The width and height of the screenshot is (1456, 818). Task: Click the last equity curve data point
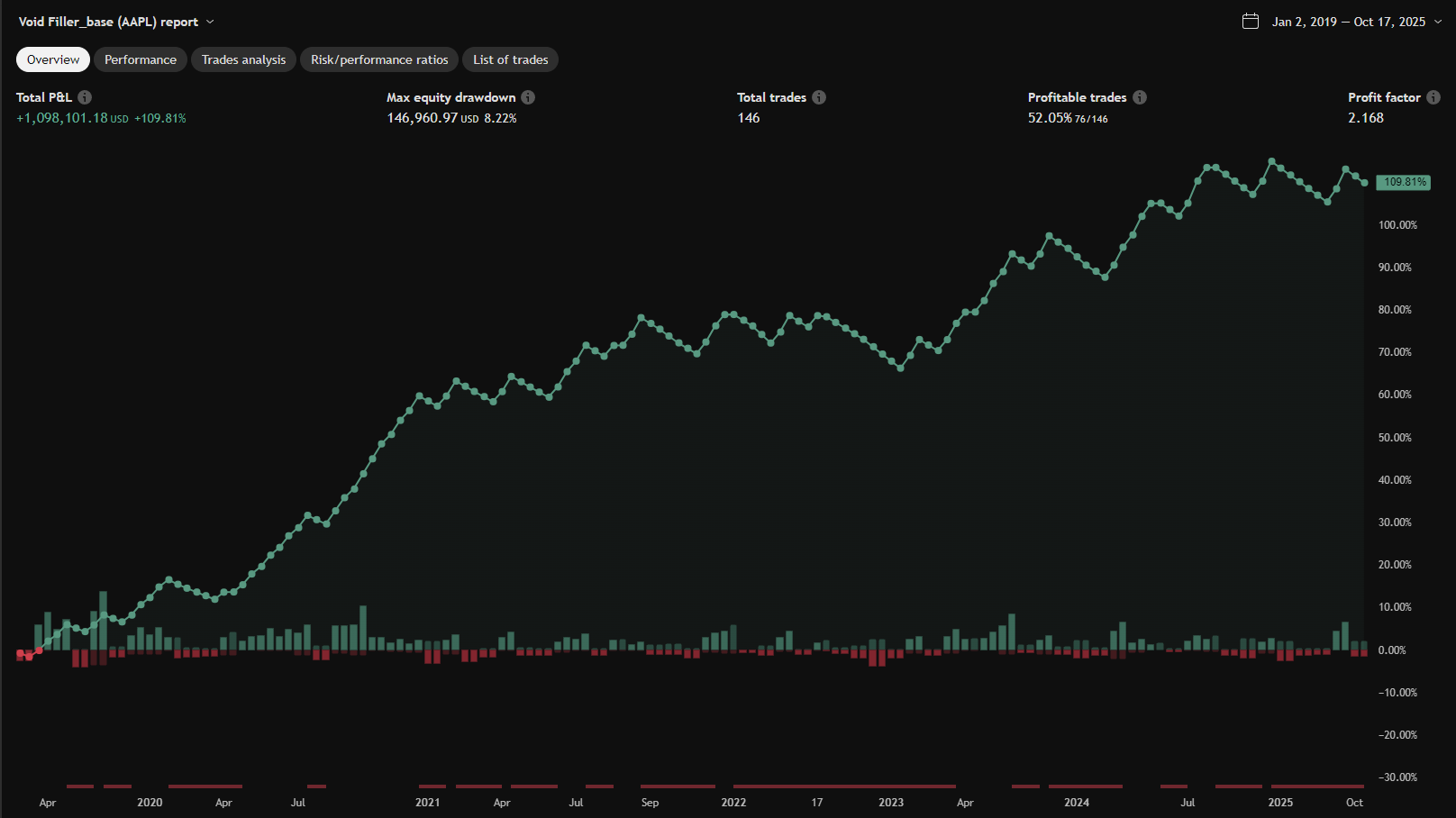click(x=1364, y=183)
